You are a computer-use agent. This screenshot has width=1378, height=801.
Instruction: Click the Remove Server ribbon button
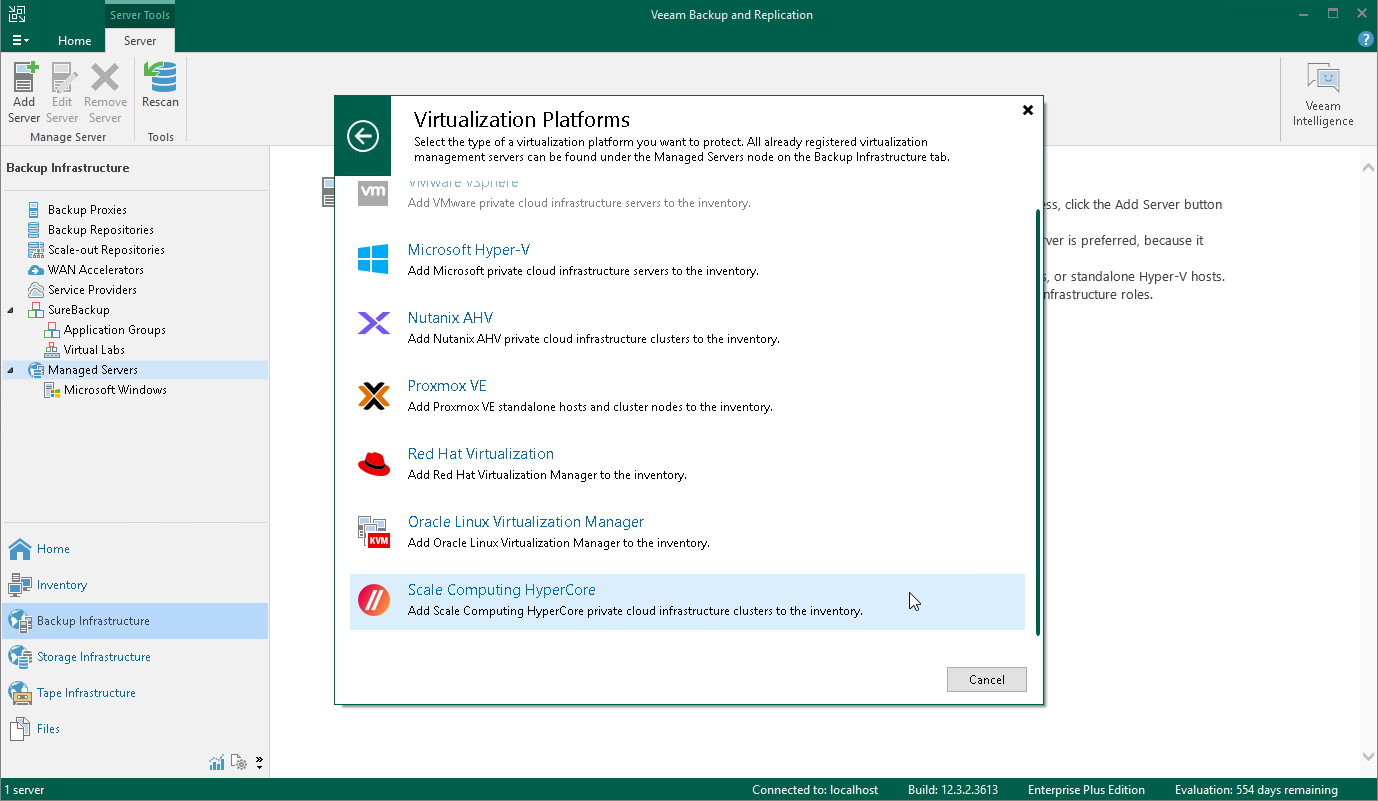point(105,93)
